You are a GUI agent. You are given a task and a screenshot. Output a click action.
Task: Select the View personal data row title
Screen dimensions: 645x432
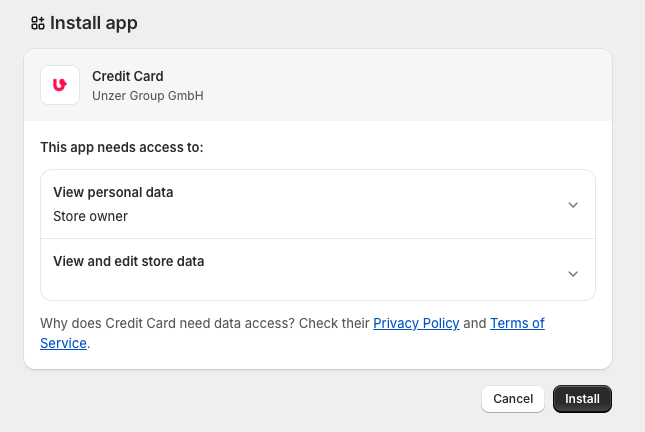coord(113,192)
